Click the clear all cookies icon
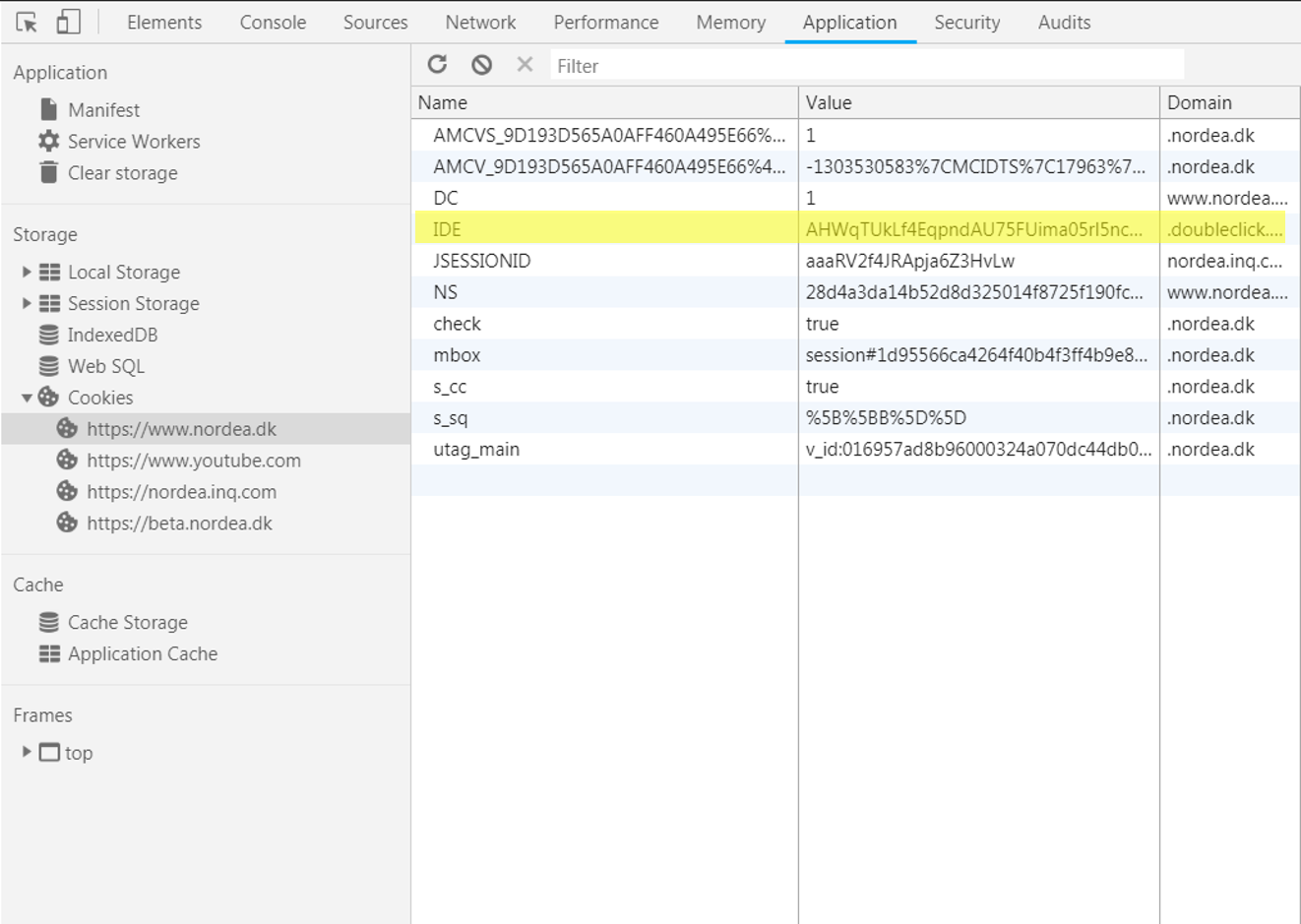The width and height of the screenshot is (1301, 924). point(481,64)
